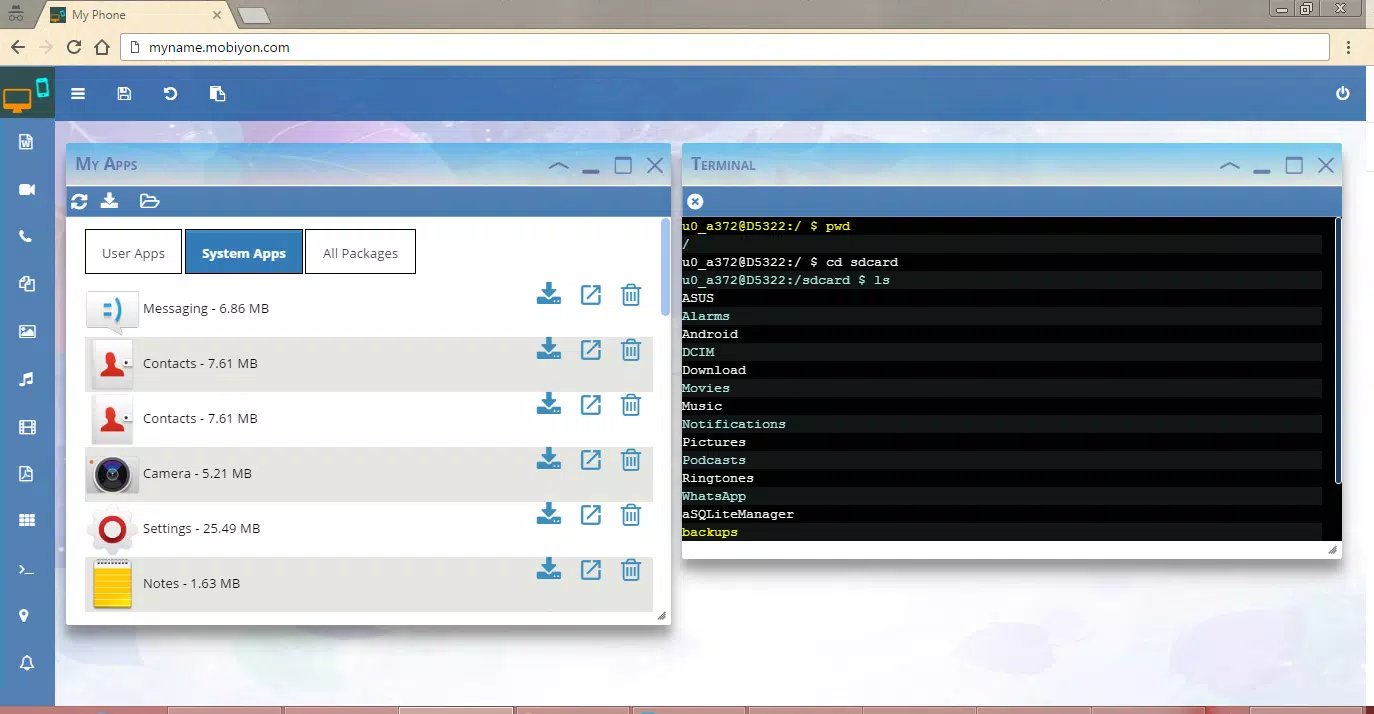Open the location pin sidebar icon
This screenshot has height=714, width=1374.
tap(26, 616)
